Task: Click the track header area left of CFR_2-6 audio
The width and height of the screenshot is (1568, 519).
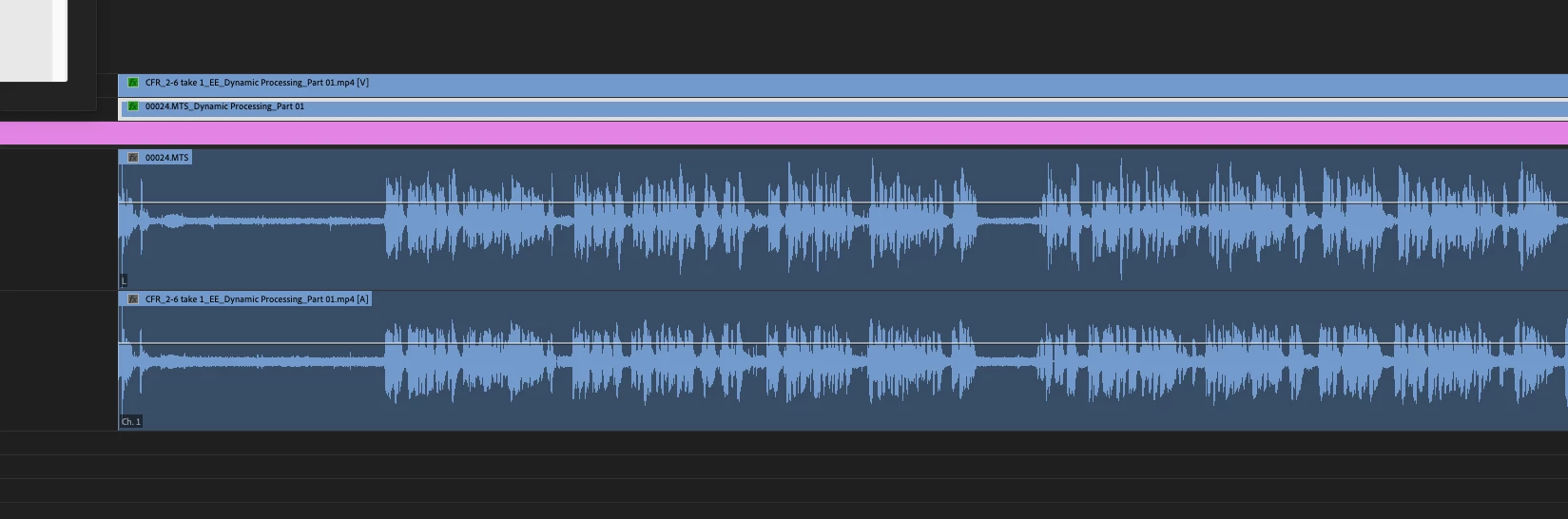Action: tap(58, 361)
